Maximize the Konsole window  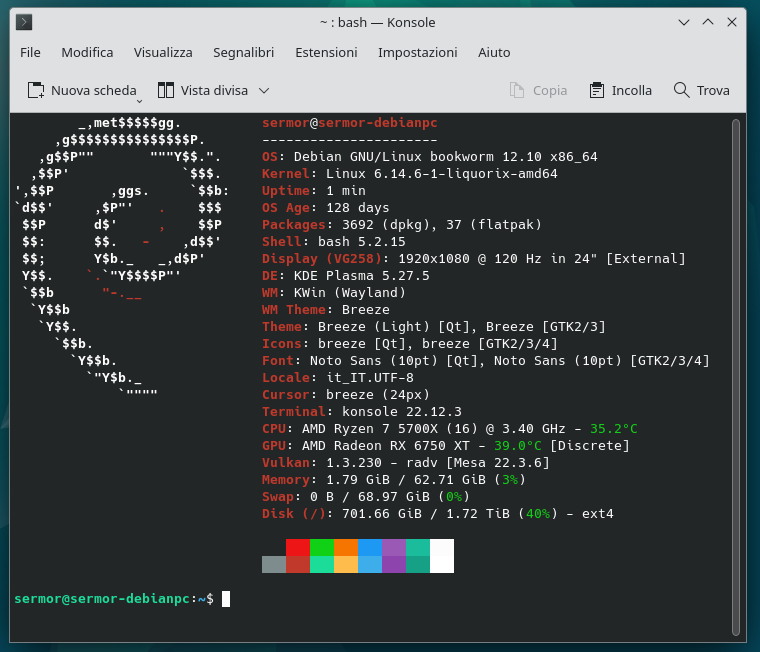(708, 22)
